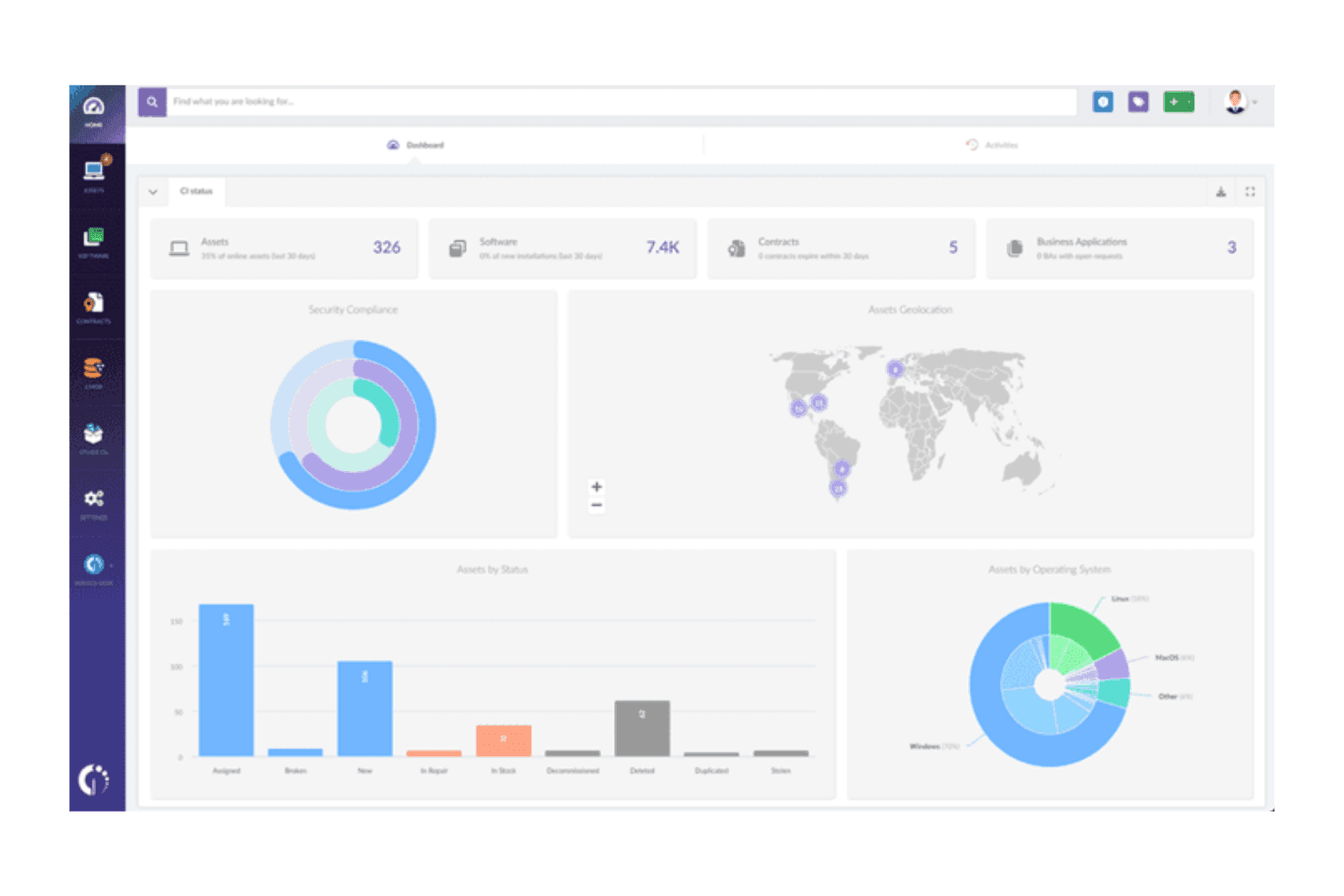Click the purple search magnifier button

tap(152, 102)
